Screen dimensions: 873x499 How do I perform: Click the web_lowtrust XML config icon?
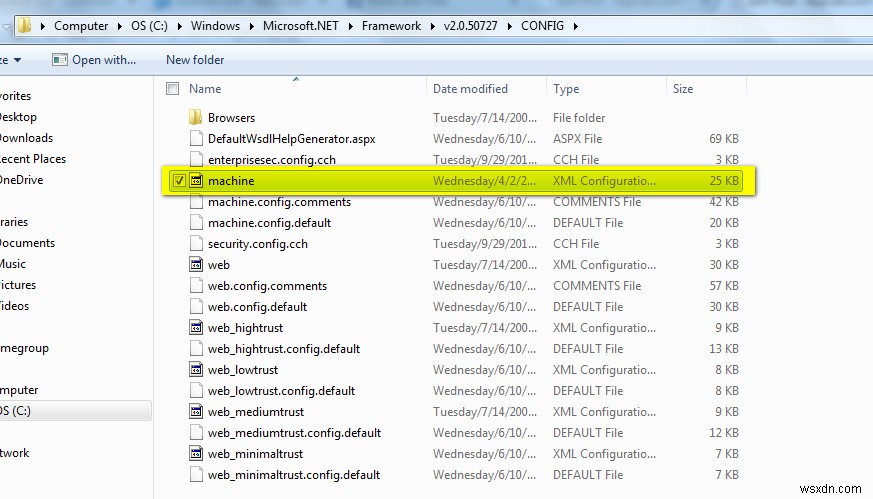[196, 370]
